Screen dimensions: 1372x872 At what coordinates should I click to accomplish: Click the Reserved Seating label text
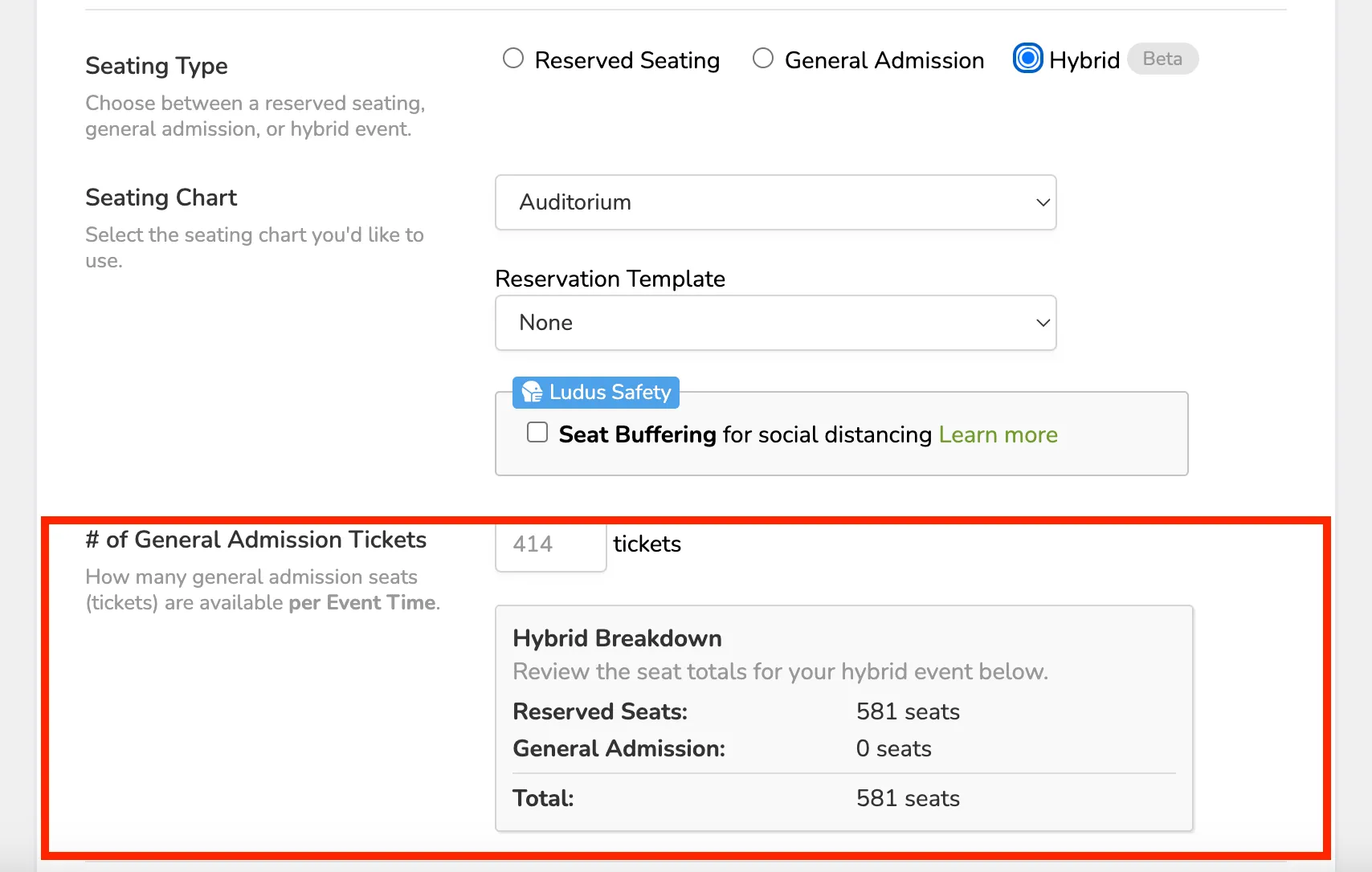627,60
